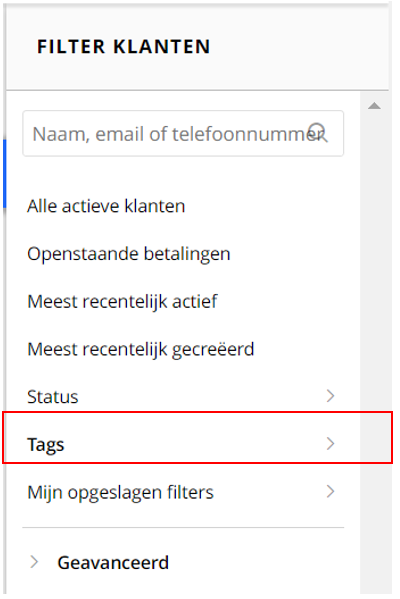Pick Meest recentelijk actief
400x599 pixels.
pos(122,301)
